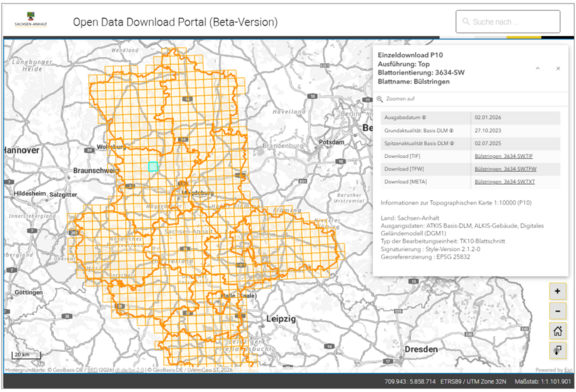
Task: Download the Bülstringen 3634-SW TIF file
Action: [x=504, y=156]
